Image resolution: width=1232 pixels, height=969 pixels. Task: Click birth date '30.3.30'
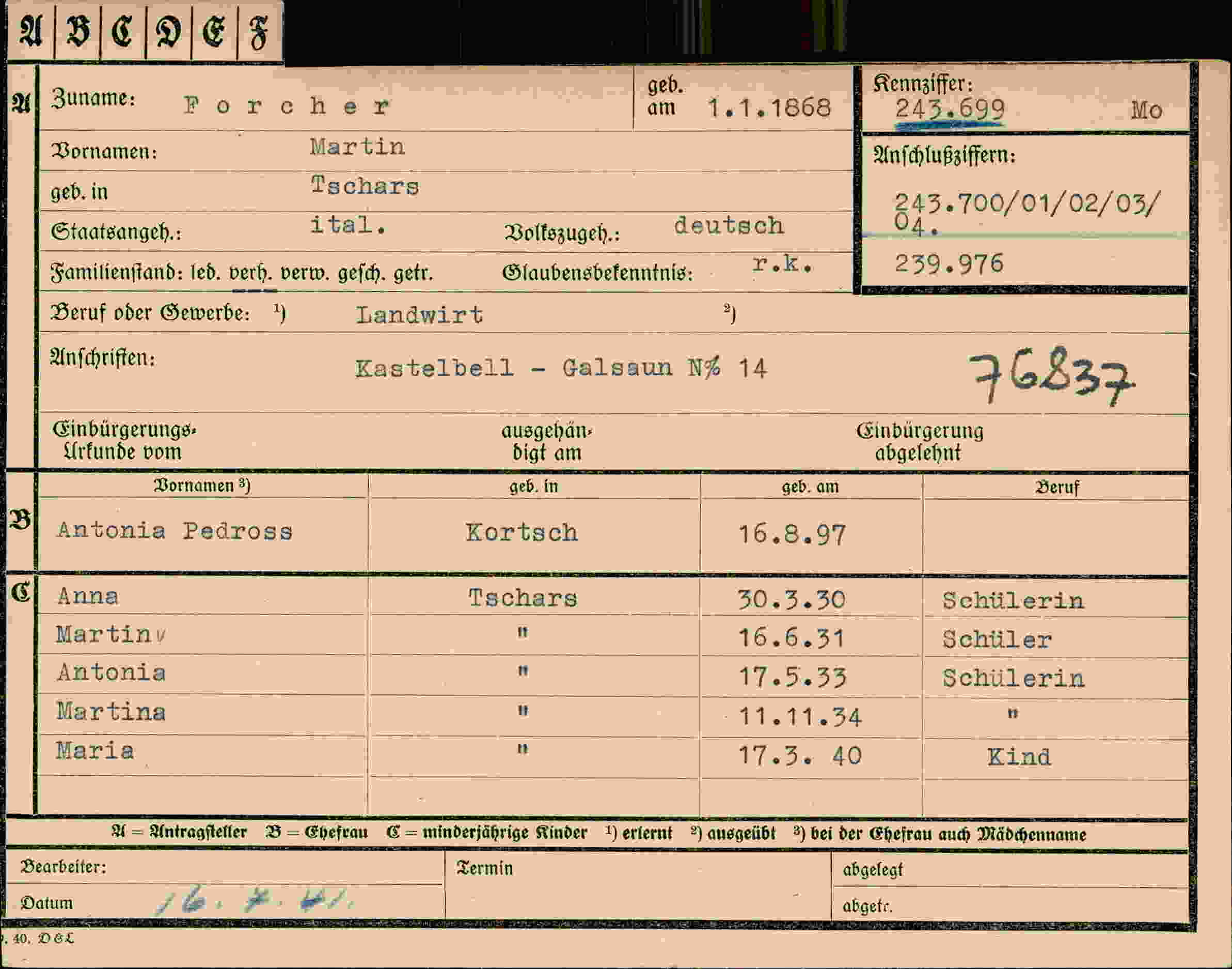[x=793, y=600]
